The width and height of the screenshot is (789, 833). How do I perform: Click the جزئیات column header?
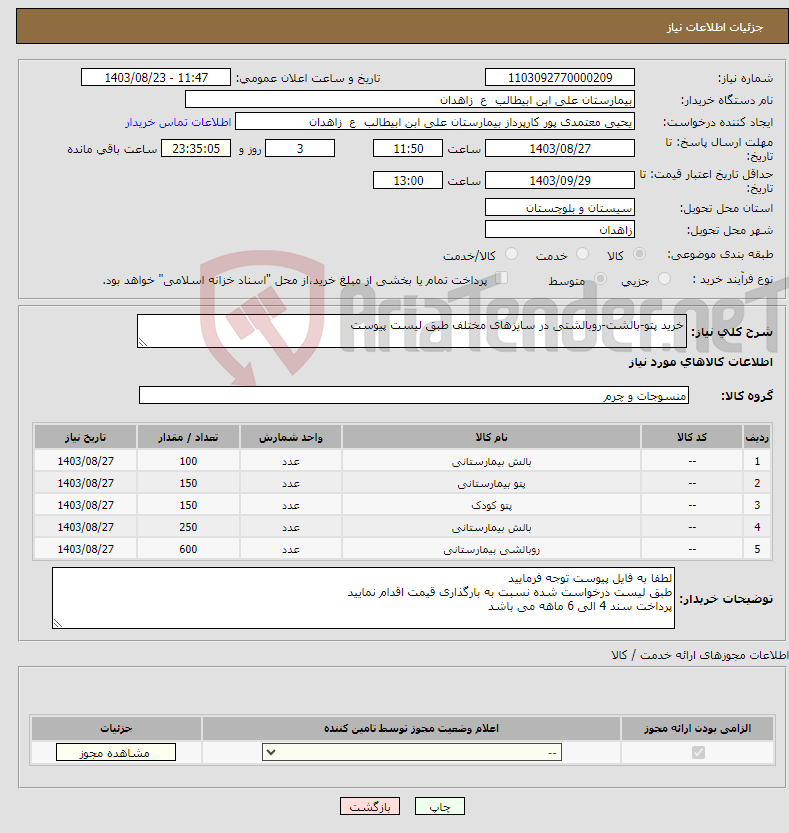coord(116,728)
